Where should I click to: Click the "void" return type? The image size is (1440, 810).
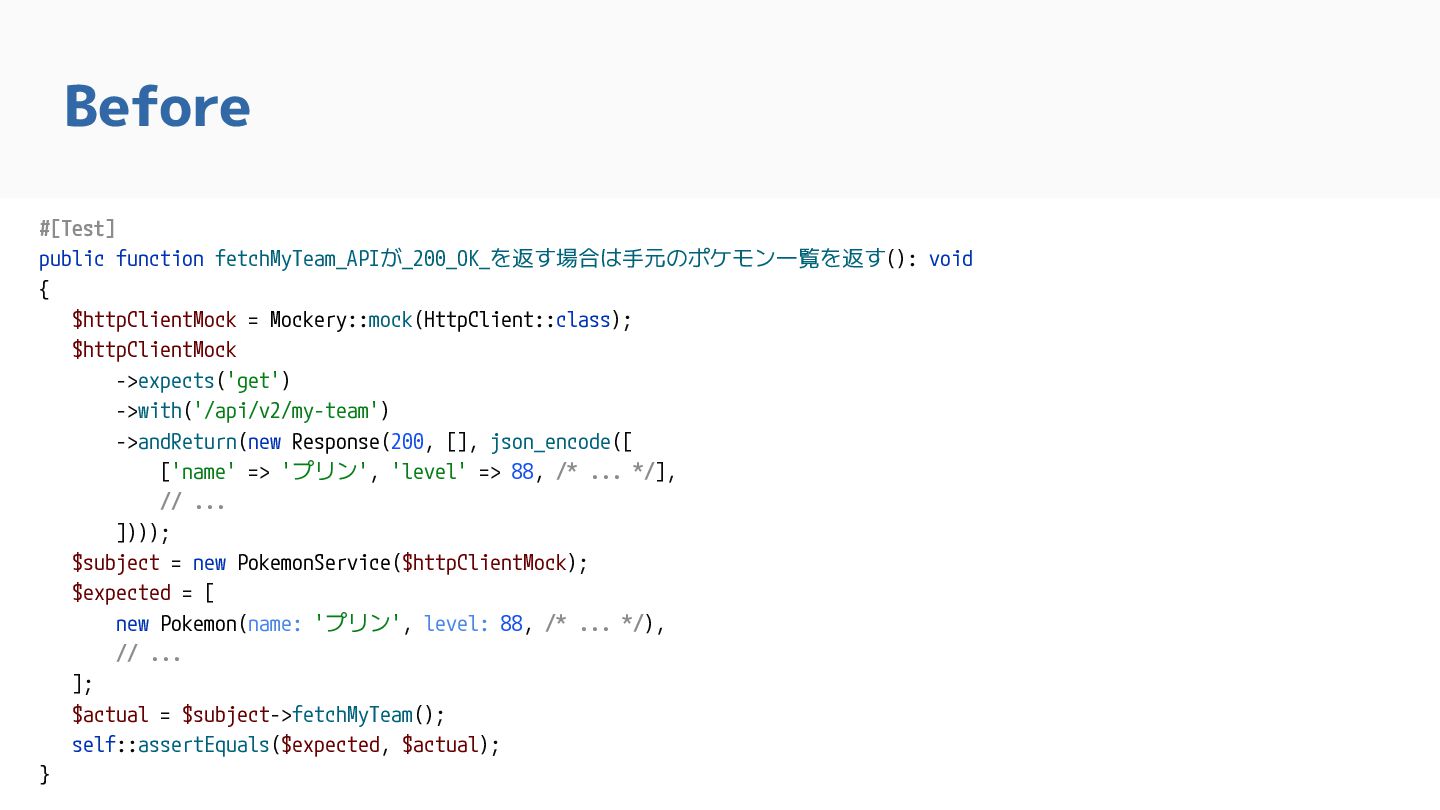950,259
